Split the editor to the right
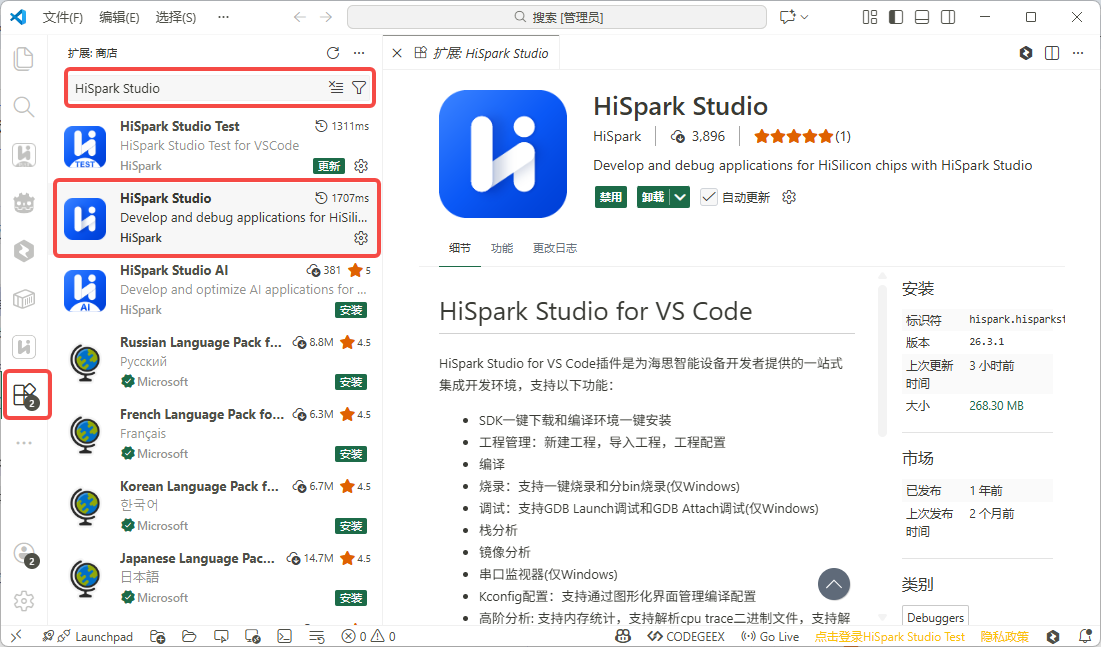The width and height of the screenshot is (1101, 647). pos(1052,53)
